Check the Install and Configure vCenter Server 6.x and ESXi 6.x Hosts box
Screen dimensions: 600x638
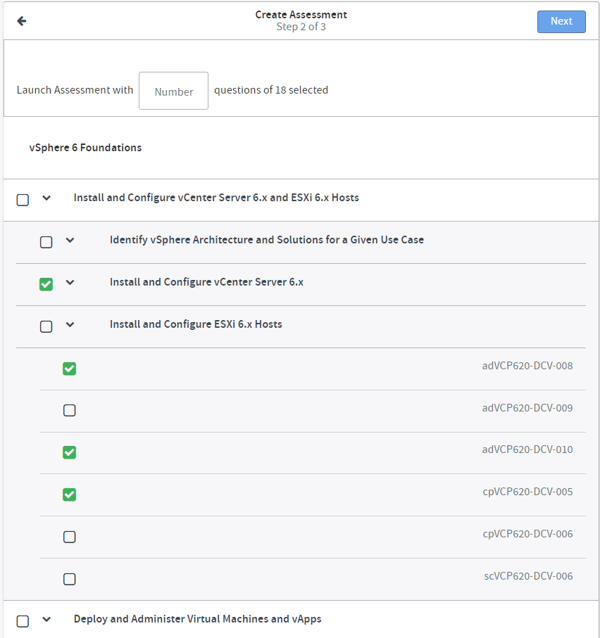point(23,200)
